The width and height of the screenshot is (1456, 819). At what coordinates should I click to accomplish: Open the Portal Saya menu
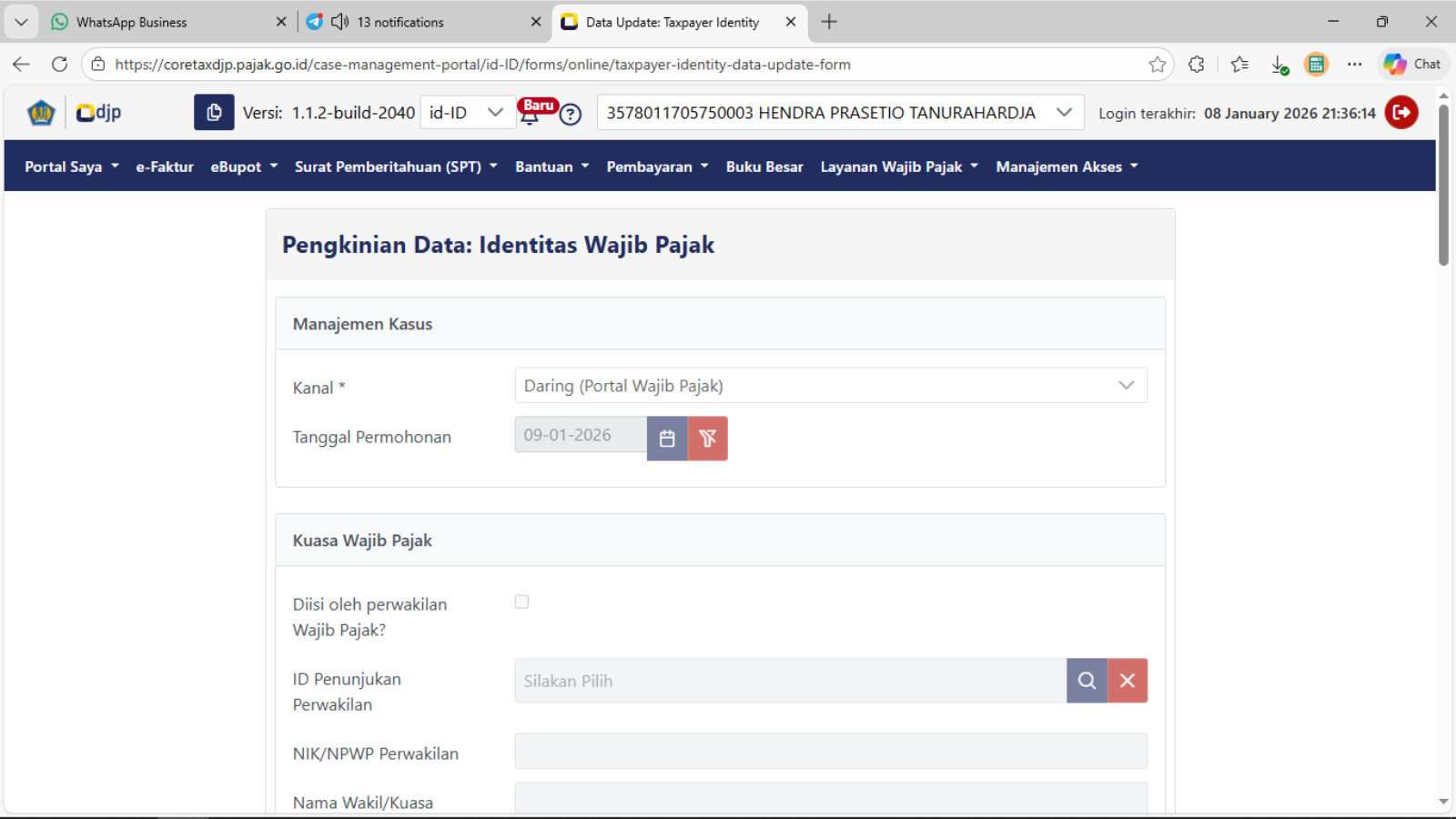coord(71,167)
